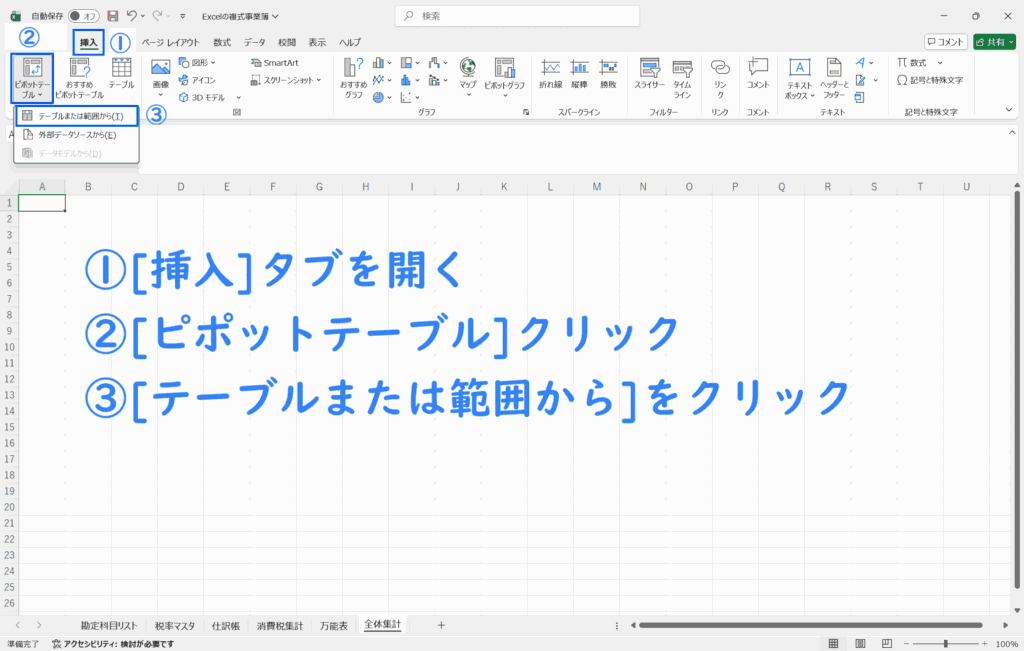This screenshot has height=651, width=1024.
Task: Click the save floppy disk icon
Action: tap(112, 16)
